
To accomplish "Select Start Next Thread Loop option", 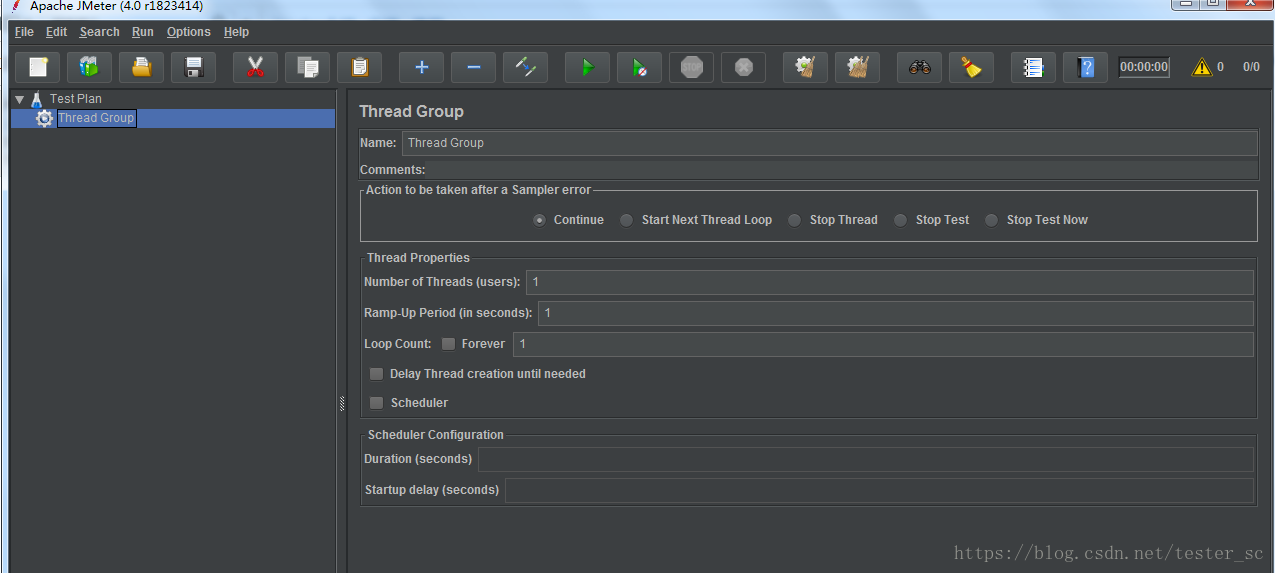I will click(x=626, y=220).
